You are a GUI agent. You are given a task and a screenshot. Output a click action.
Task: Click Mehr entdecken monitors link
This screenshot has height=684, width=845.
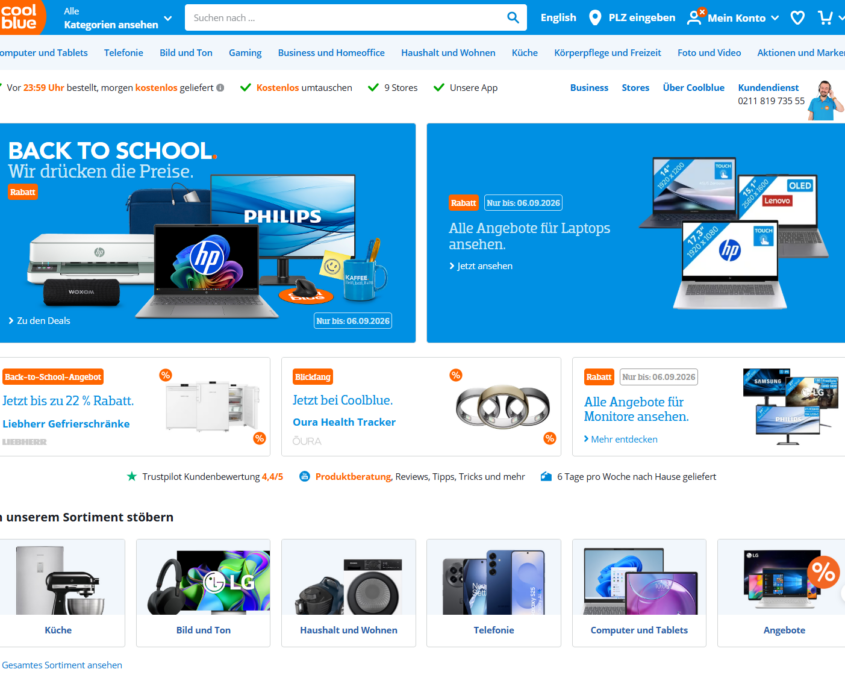pyautogui.click(x=621, y=439)
